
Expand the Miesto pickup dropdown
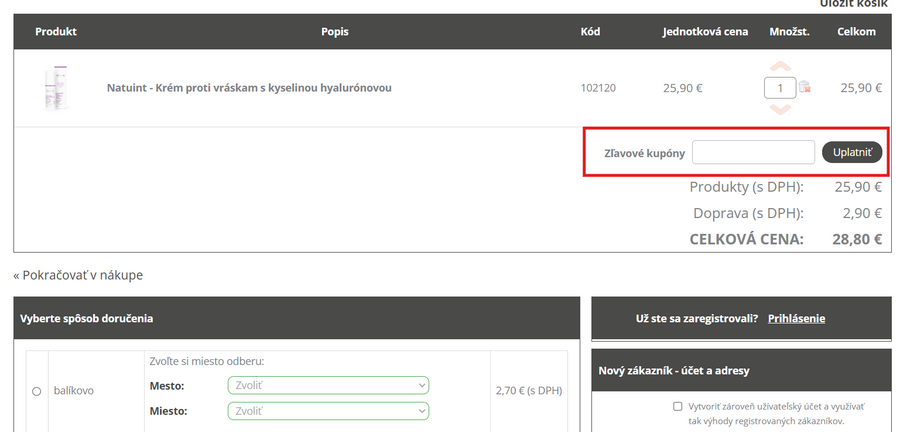(x=328, y=411)
